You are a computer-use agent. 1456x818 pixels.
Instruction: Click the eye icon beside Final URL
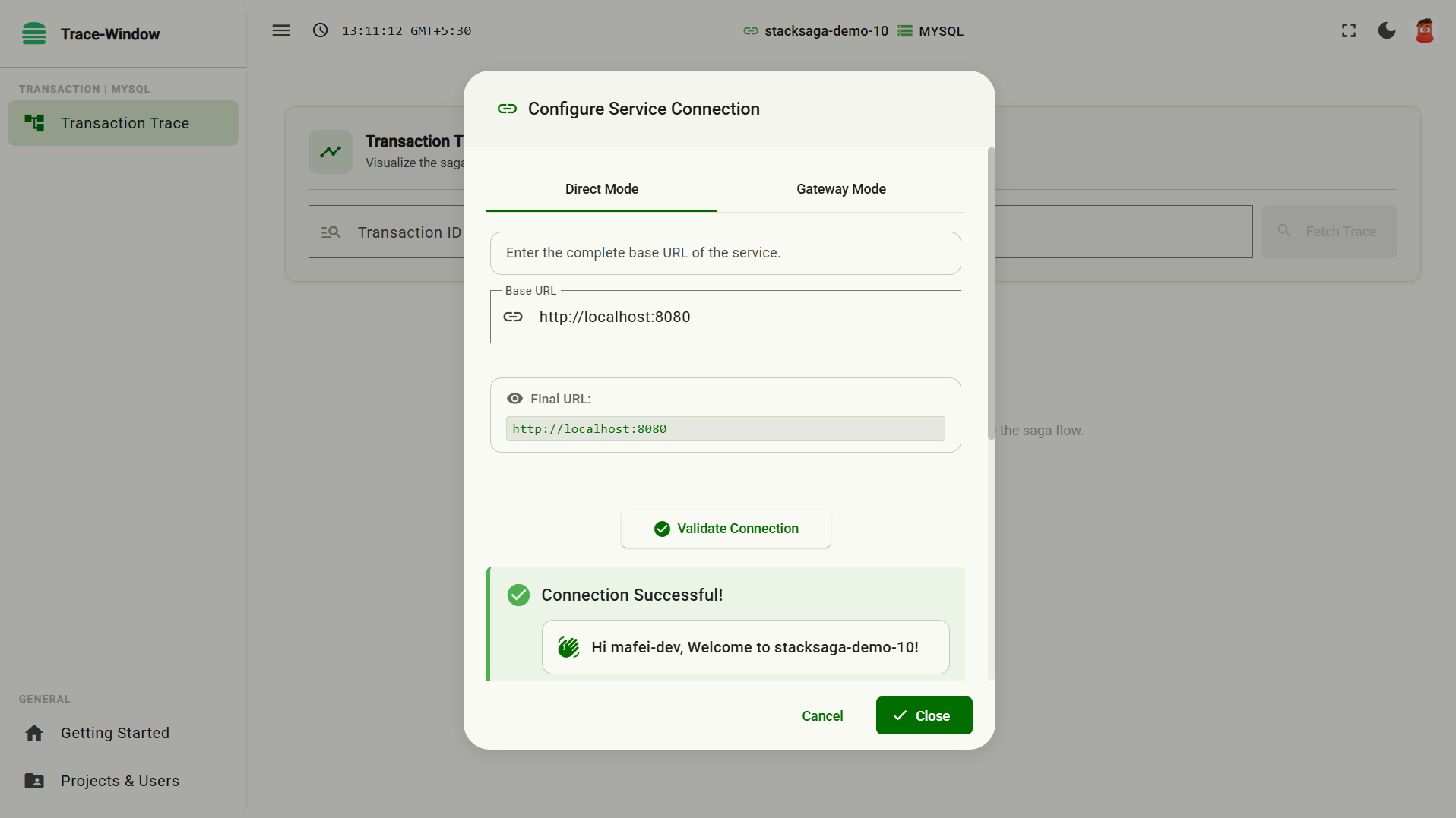point(514,399)
